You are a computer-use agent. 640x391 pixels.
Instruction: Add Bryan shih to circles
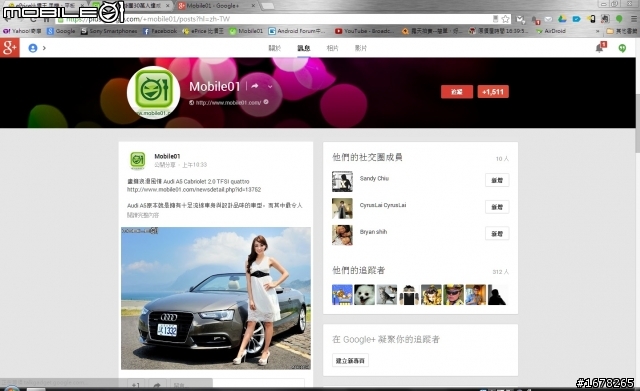coord(497,233)
